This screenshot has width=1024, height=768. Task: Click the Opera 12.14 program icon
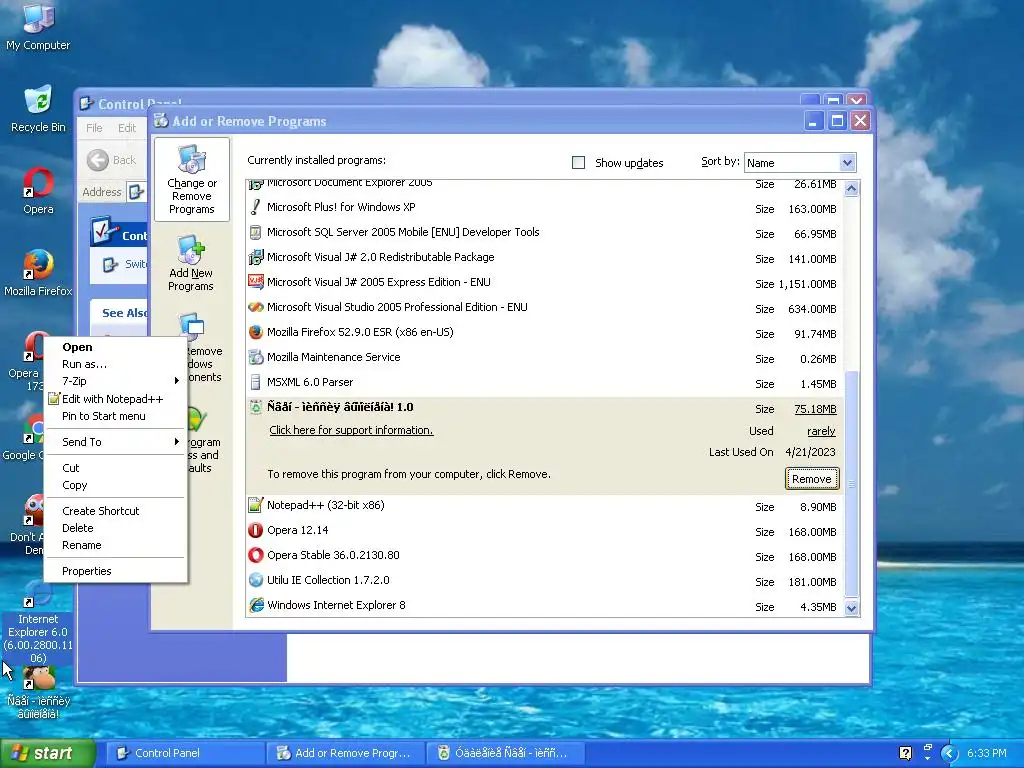pos(255,530)
